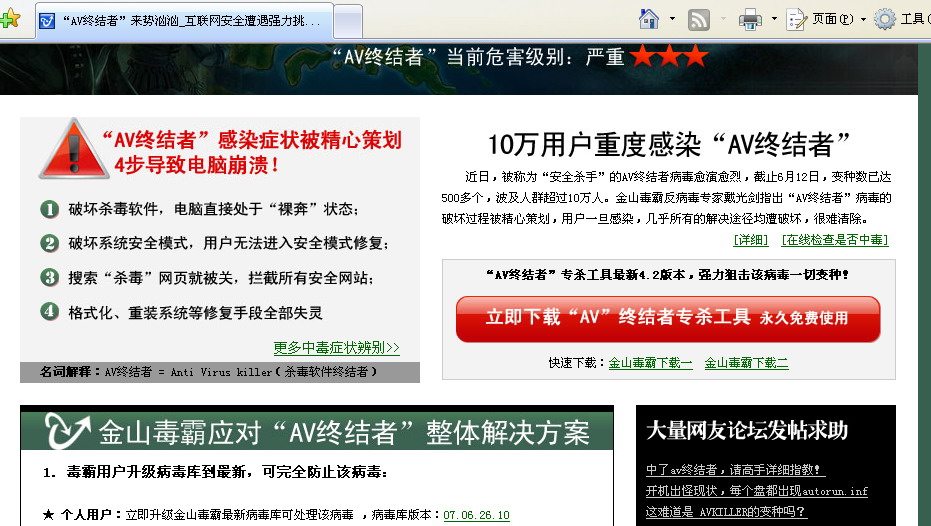This screenshot has height=526, width=931.
Task: Expand the Print button dropdown arrow
Action: [x=773, y=18]
